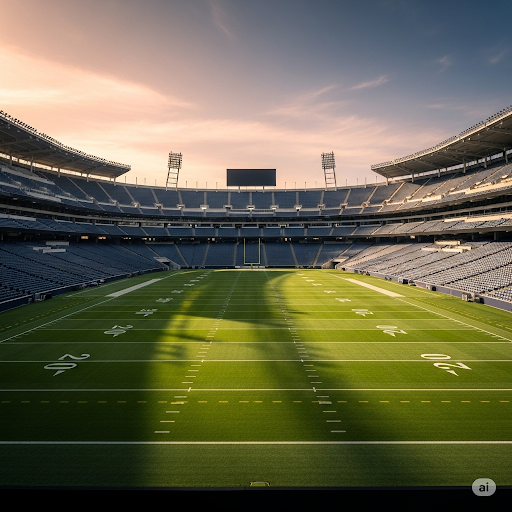Click the ai badge icon
The width and height of the screenshot is (512, 512).
pos(484,488)
